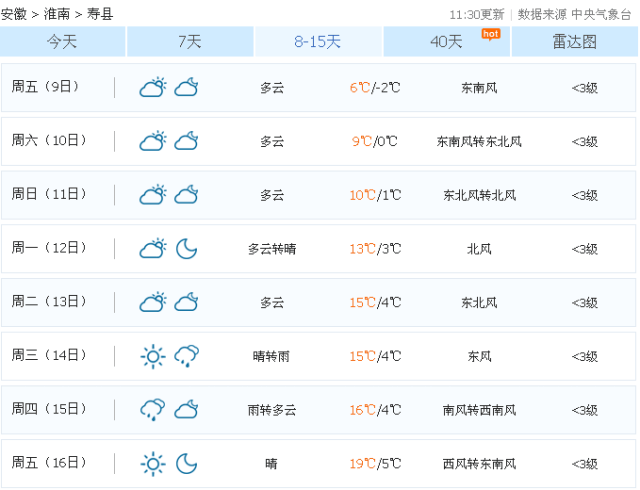The image size is (640, 490).
Task: Select the 周五（16日）date label
Action: coord(49,463)
